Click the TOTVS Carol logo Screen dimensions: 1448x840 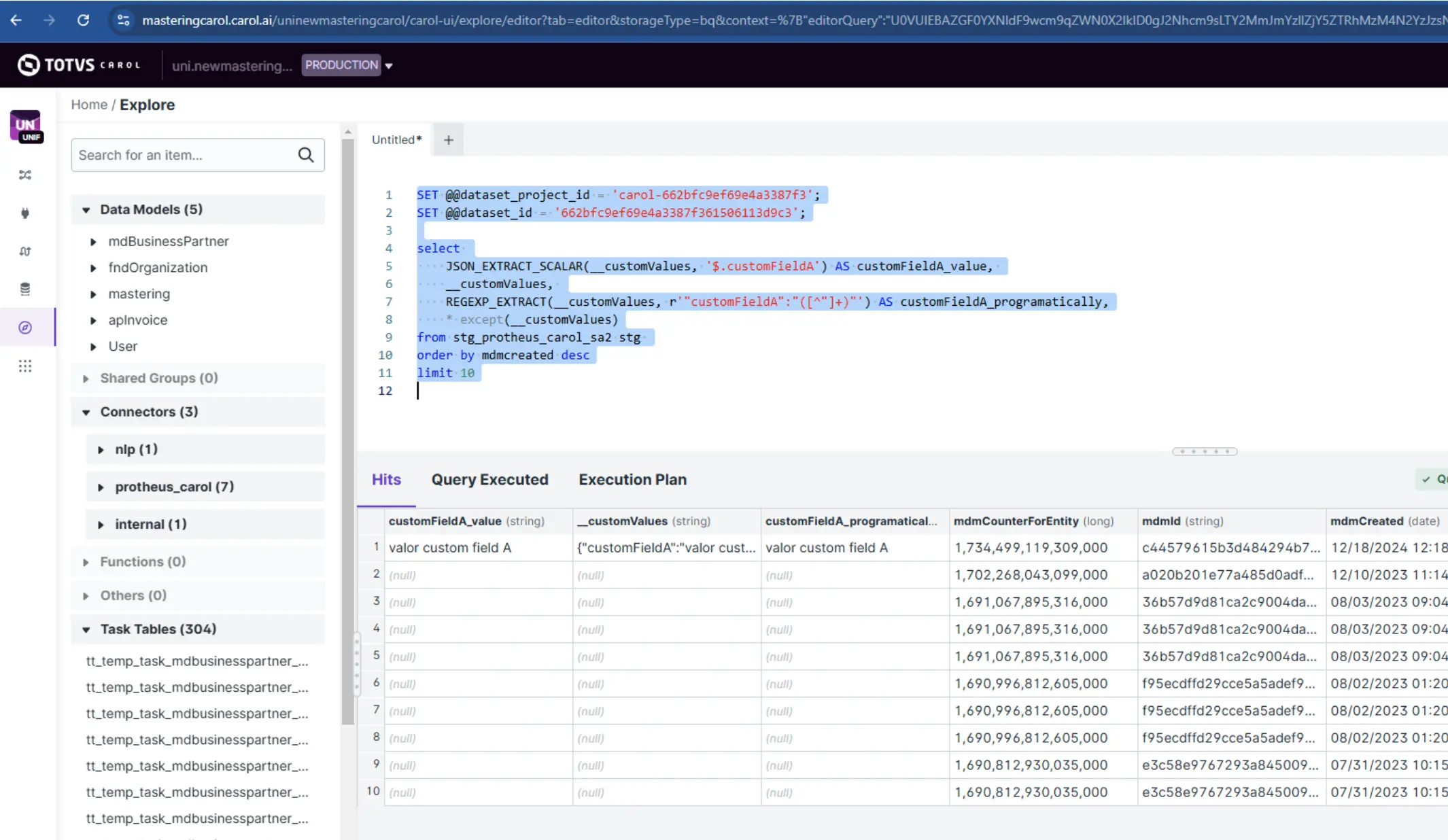pos(79,65)
